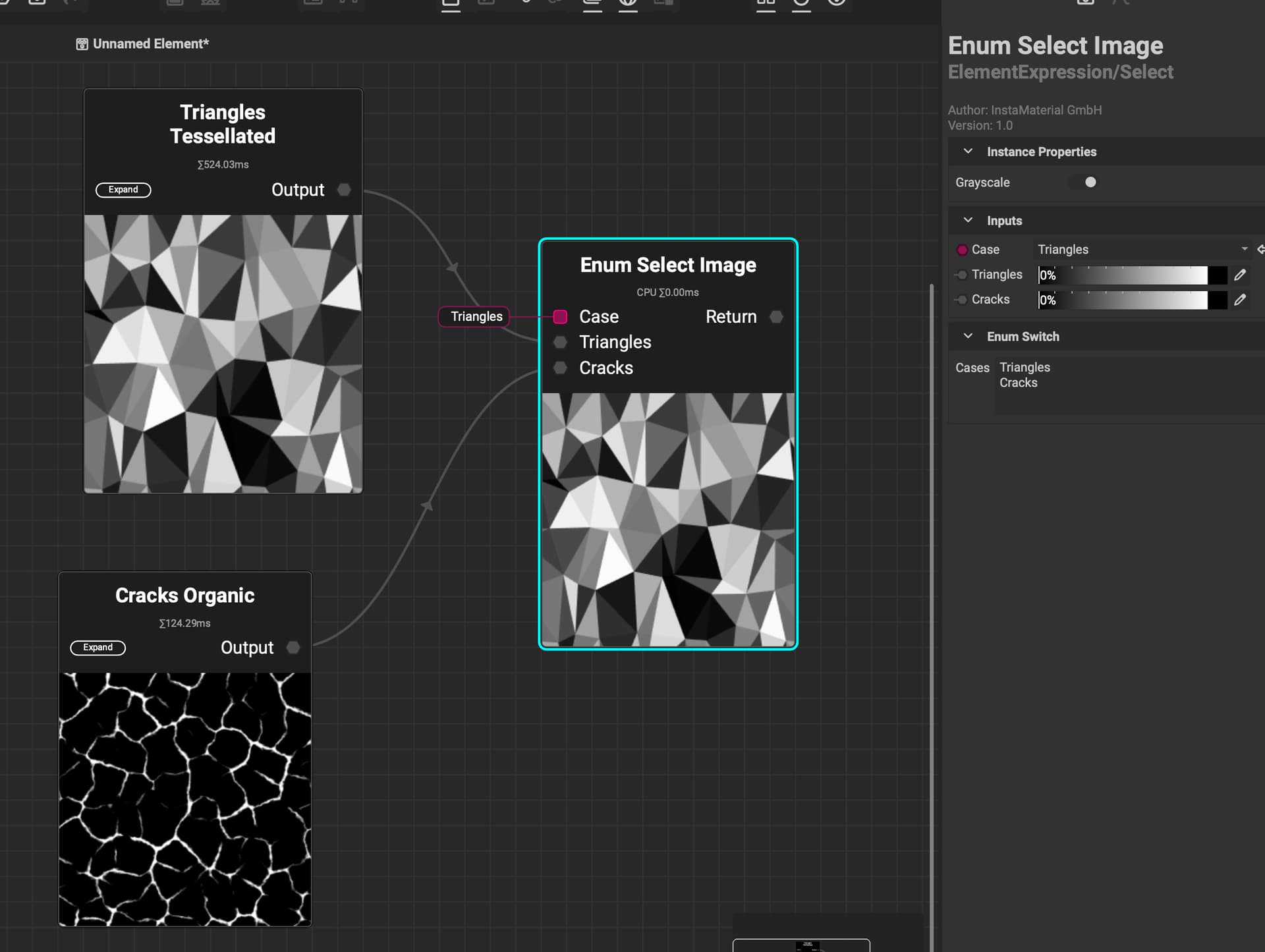
Task: Click pencil edit icon for Triangles input
Action: click(1239, 275)
